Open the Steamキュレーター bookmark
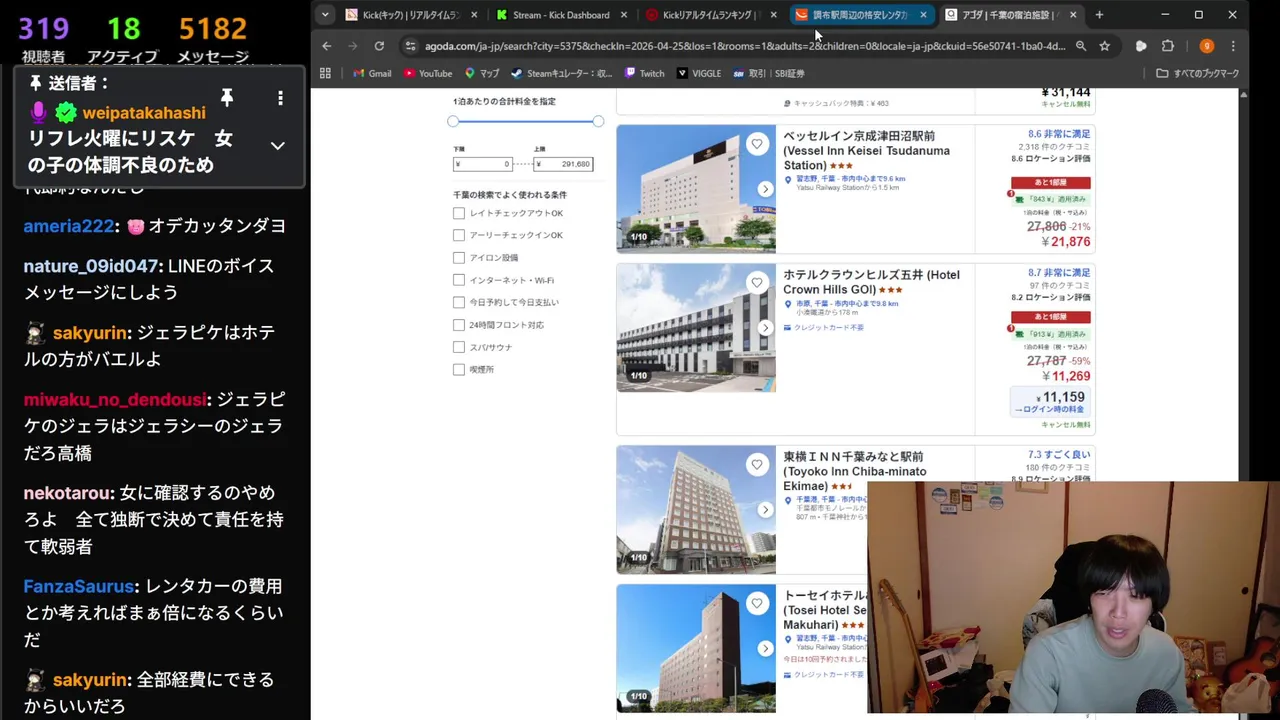1280x720 pixels. tap(562, 73)
